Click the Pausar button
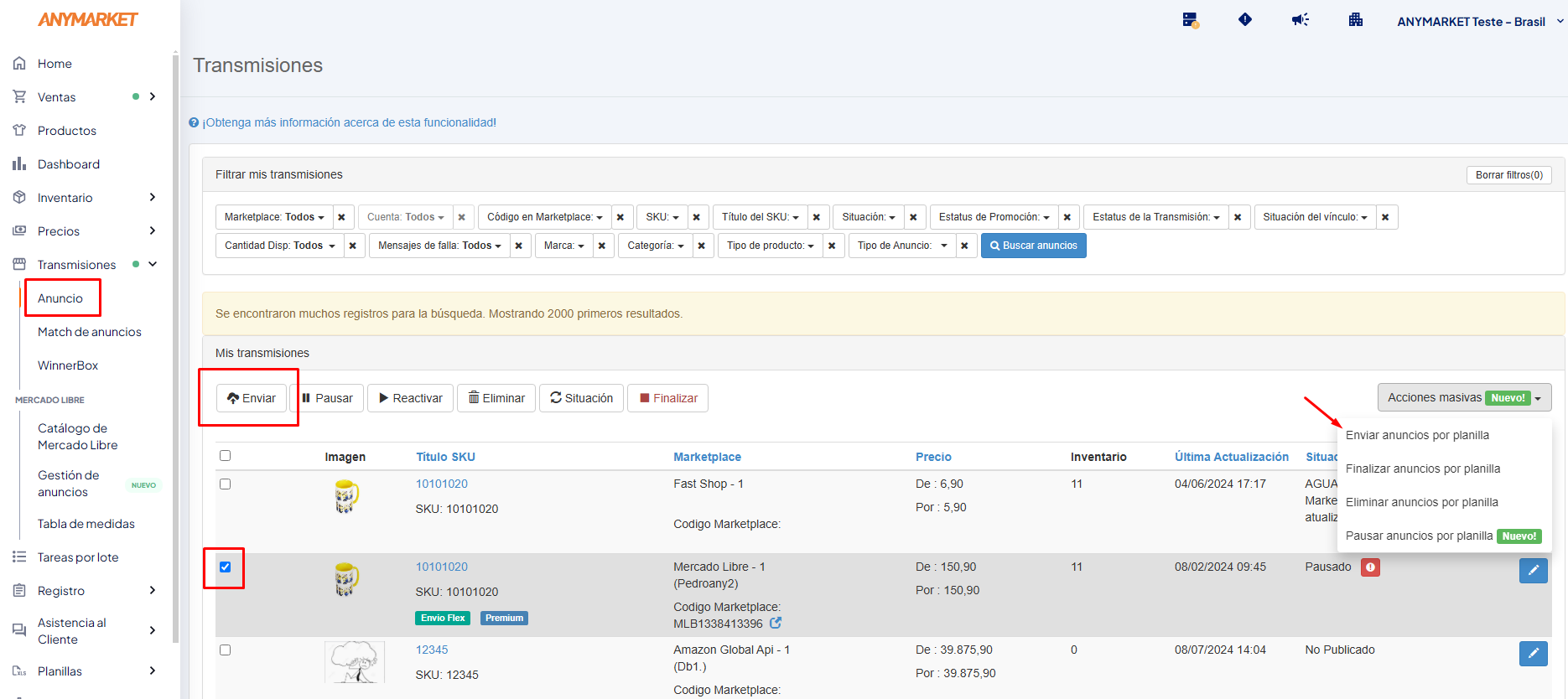The width and height of the screenshot is (1568, 699). 327,398
